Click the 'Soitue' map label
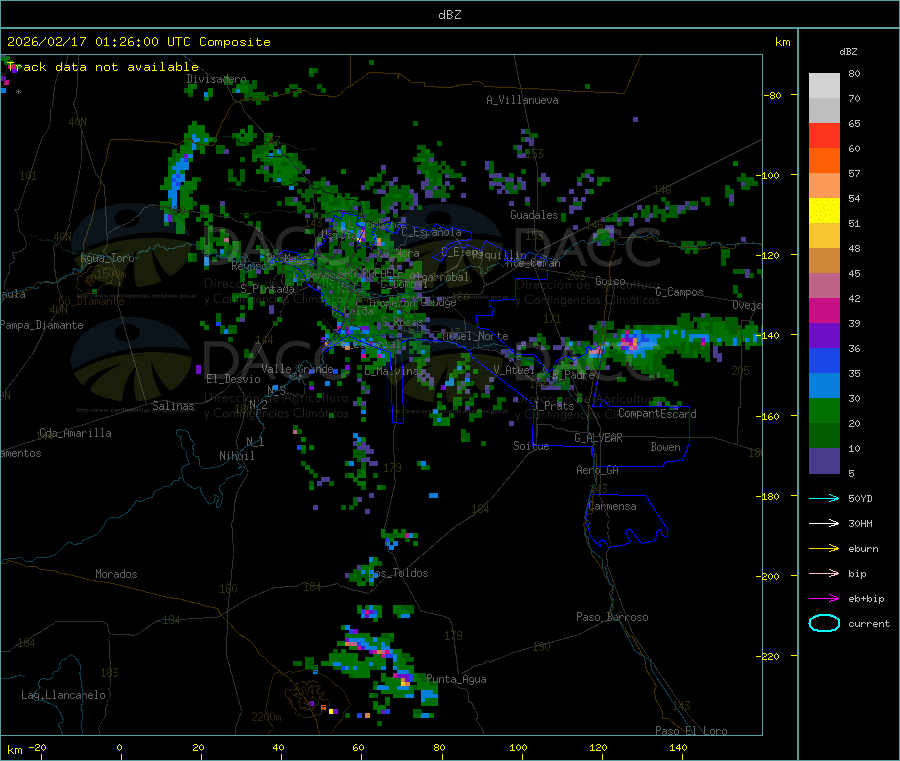Viewport: 900px width, 761px height. tap(531, 446)
